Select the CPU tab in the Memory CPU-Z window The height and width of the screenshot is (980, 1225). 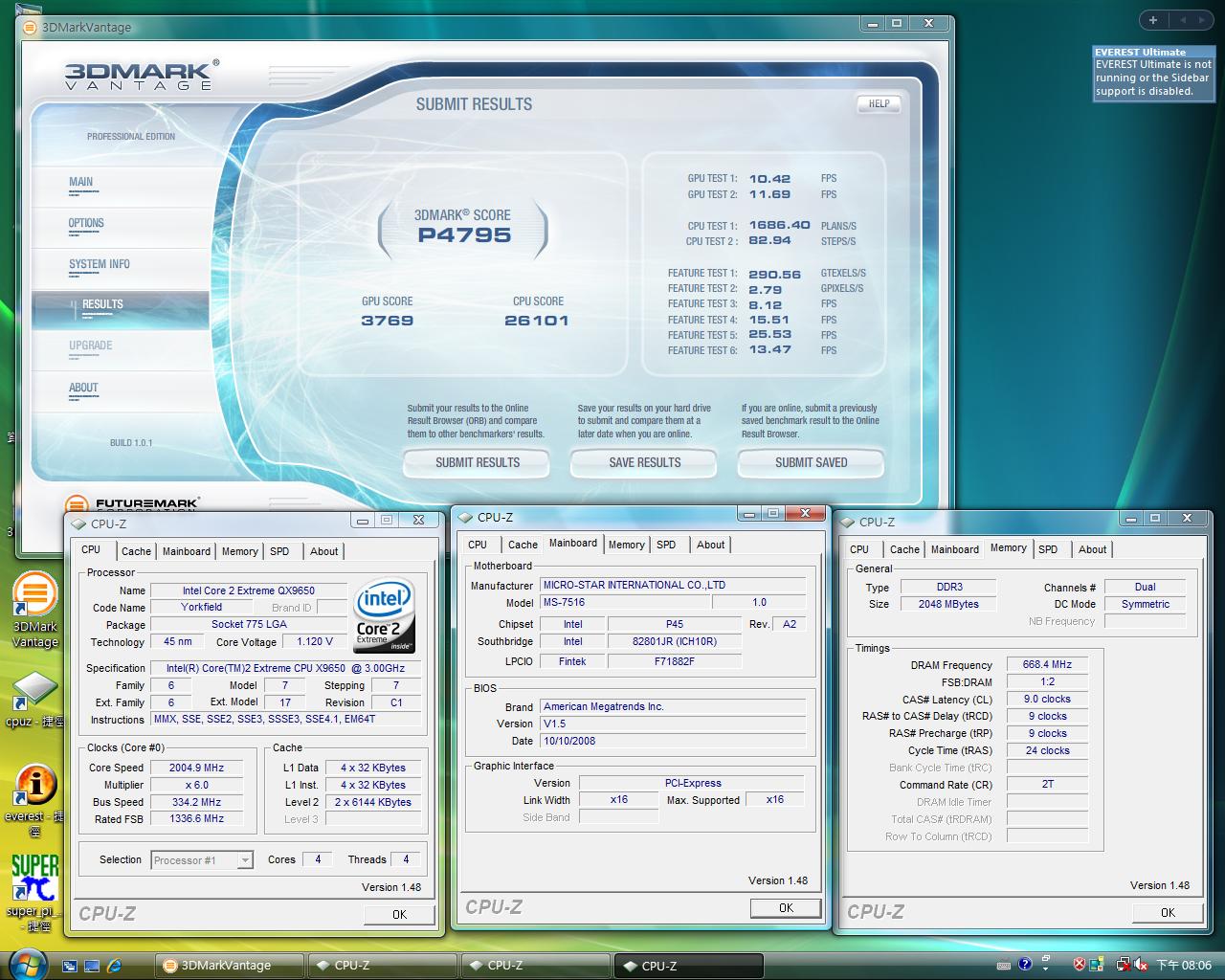(x=859, y=549)
